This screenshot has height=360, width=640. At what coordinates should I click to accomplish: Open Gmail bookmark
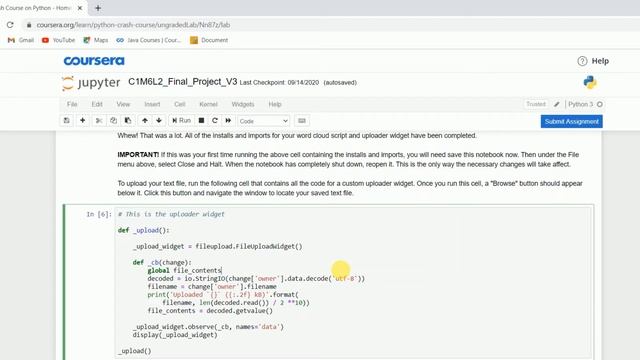pos(21,40)
